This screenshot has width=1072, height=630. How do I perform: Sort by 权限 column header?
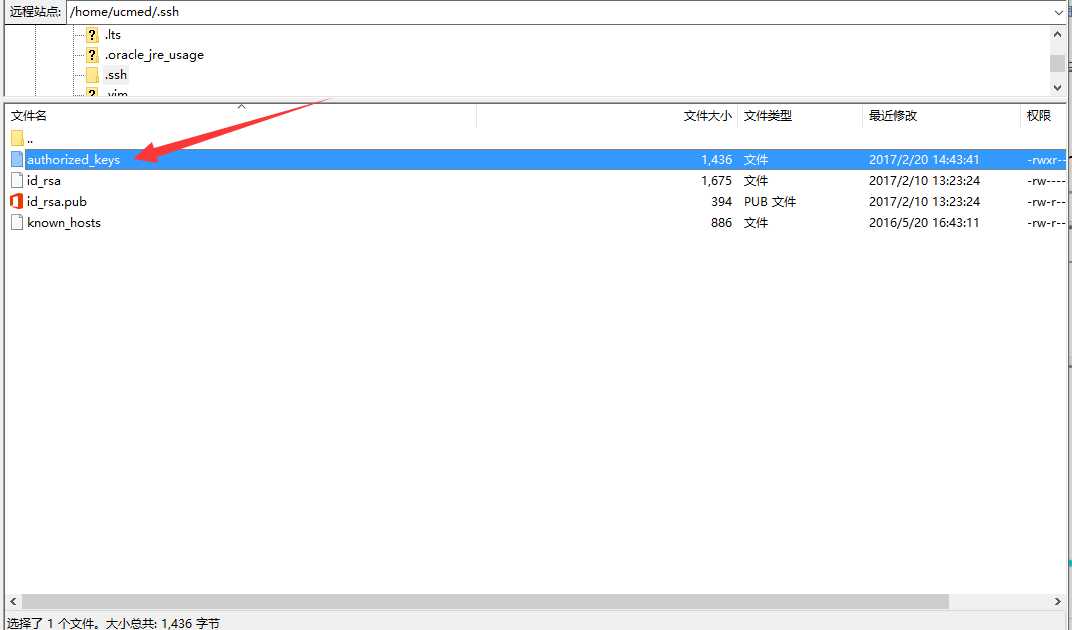point(1038,116)
